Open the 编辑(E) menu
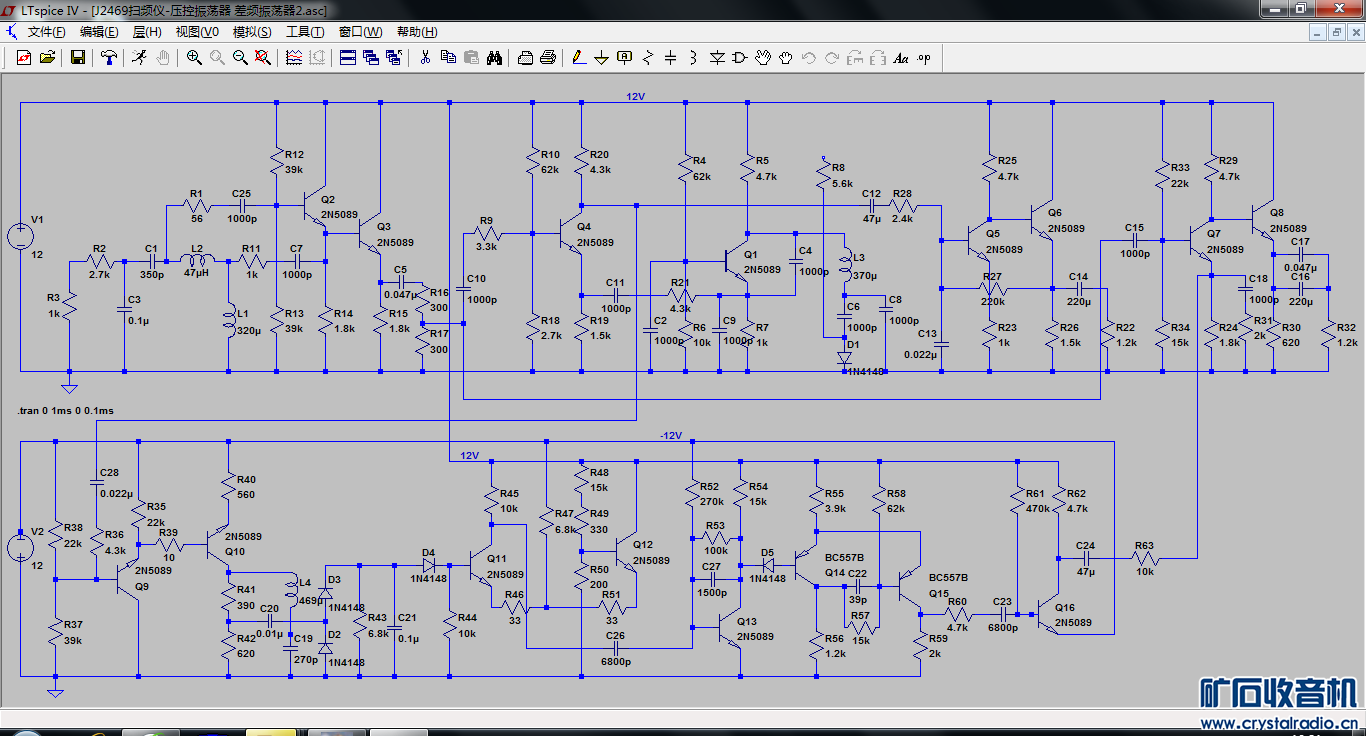This screenshot has width=1366, height=736. point(100,32)
